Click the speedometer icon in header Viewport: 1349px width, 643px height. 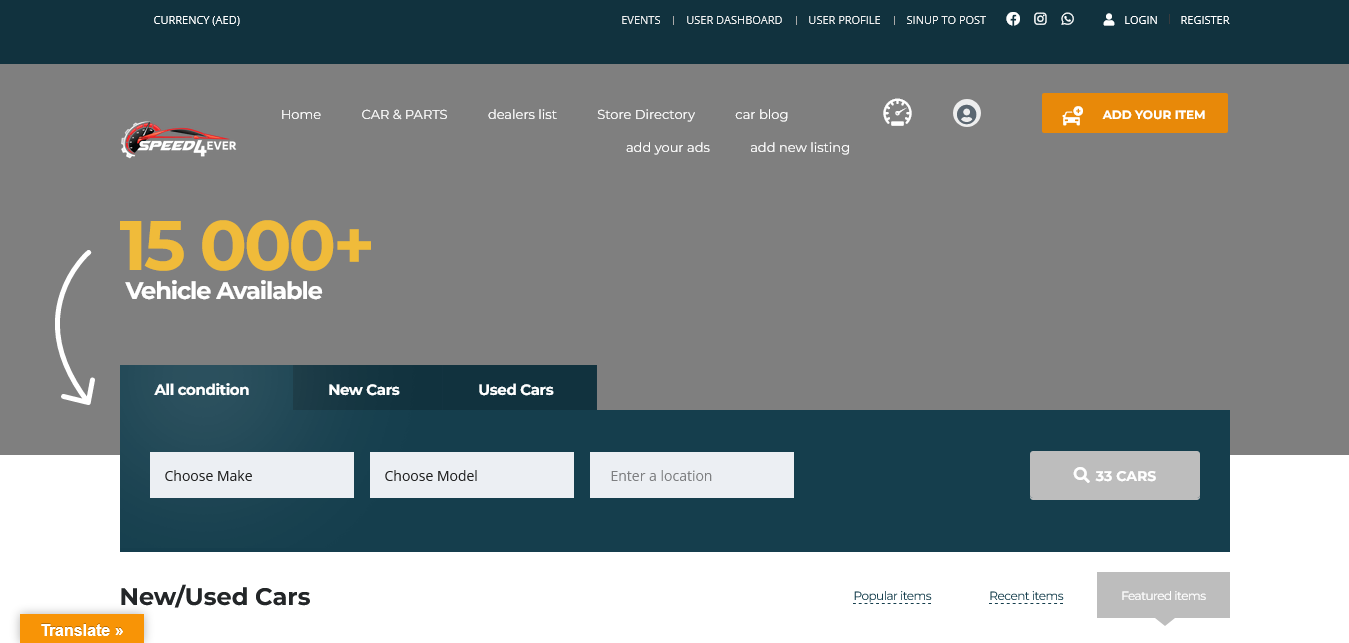pos(897,113)
